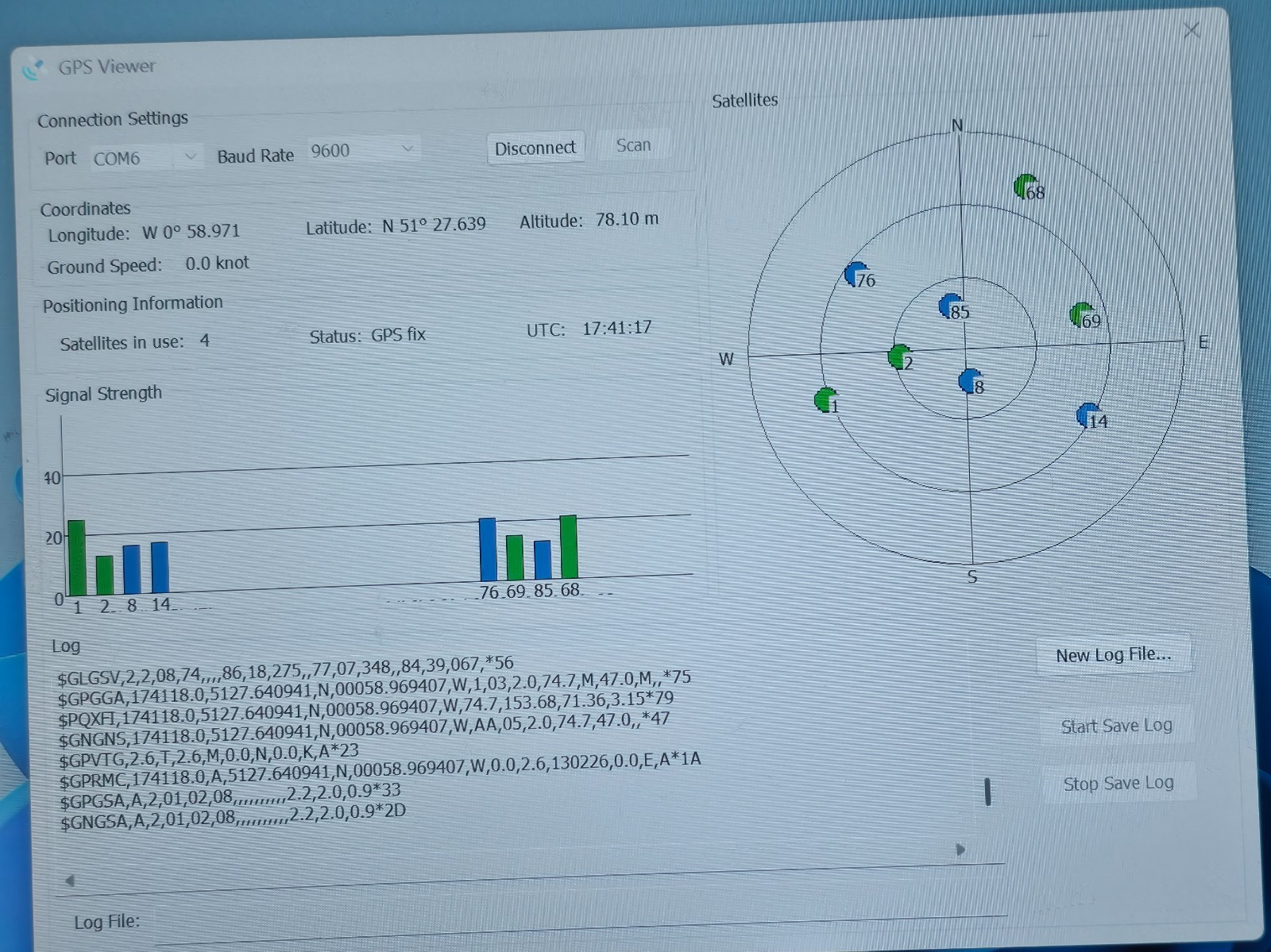Click the log horizontal scrollbar left arrow
1271x952 pixels.
pyautogui.click(x=70, y=880)
